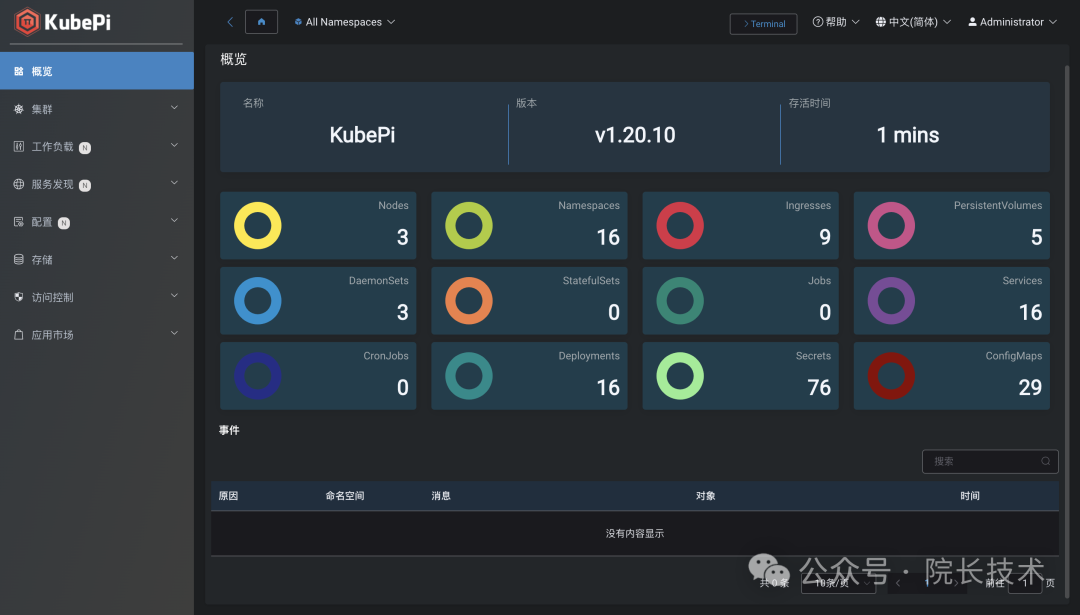Expand the 应用市场 sidebar menu chevron
1080x615 pixels.
(x=174, y=333)
